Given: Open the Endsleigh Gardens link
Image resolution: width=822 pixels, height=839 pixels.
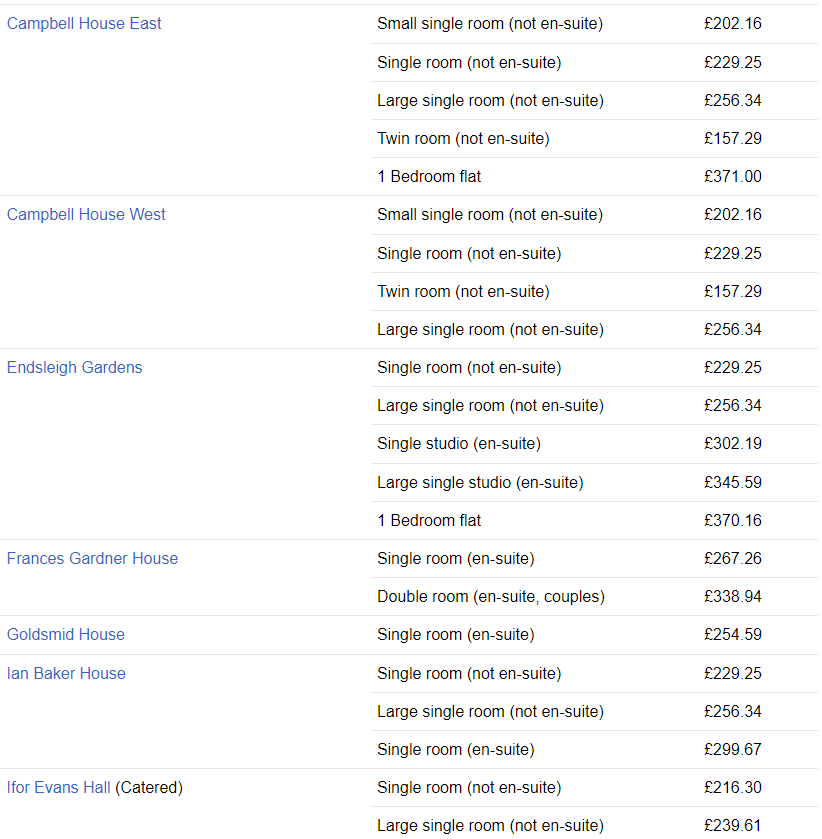Looking at the screenshot, I should (x=74, y=368).
